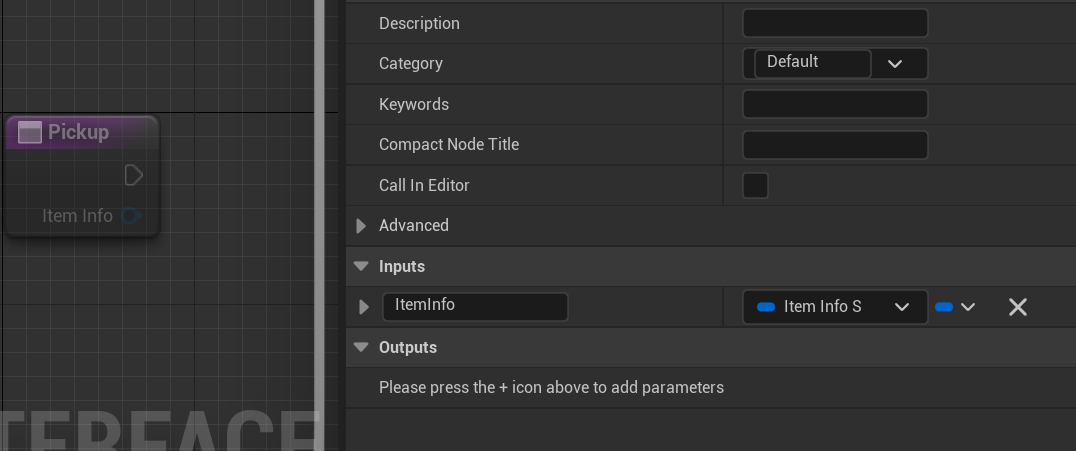Click the Item Info label on Pickup node
Screen dimensions: 1076x451
[77, 216]
